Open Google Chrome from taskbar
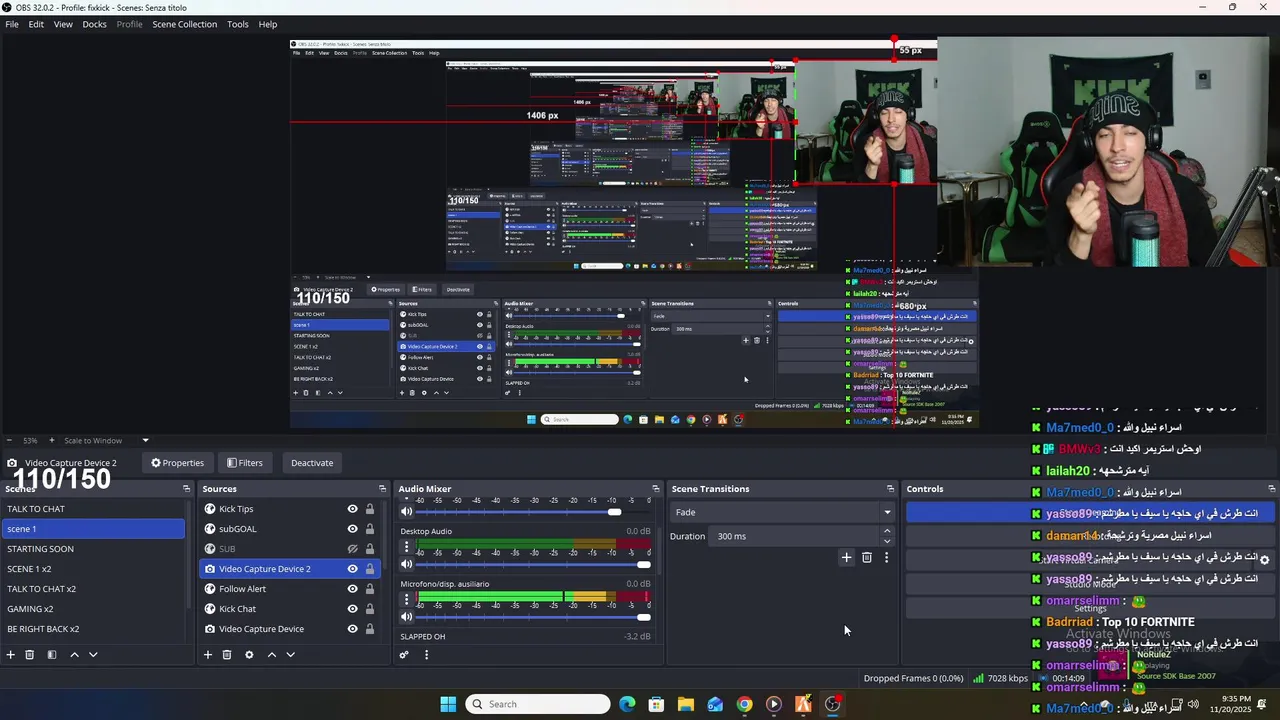The width and height of the screenshot is (1280, 720). click(x=744, y=704)
